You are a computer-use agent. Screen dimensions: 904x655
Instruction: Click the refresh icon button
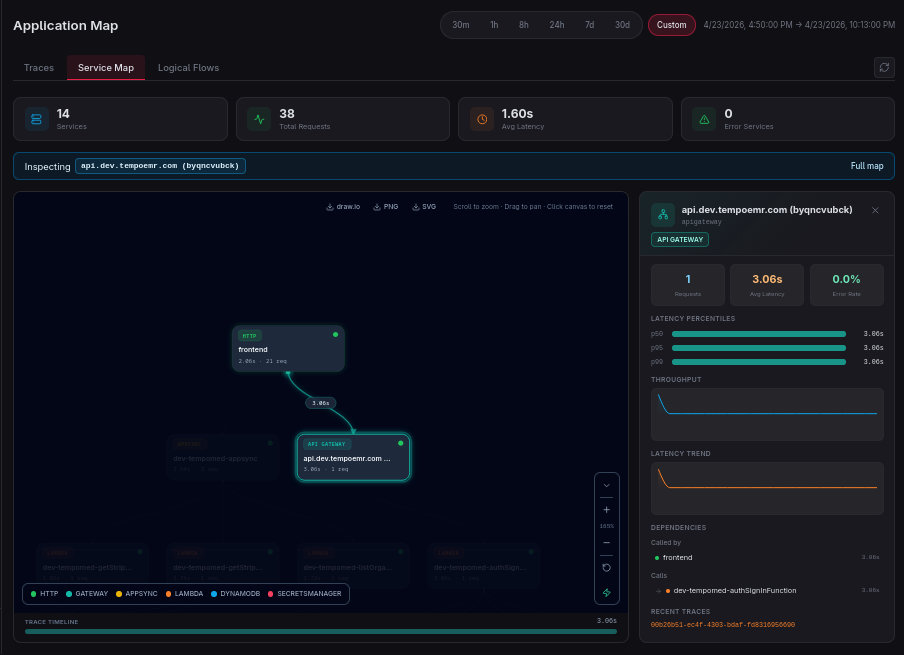coord(884,67)
